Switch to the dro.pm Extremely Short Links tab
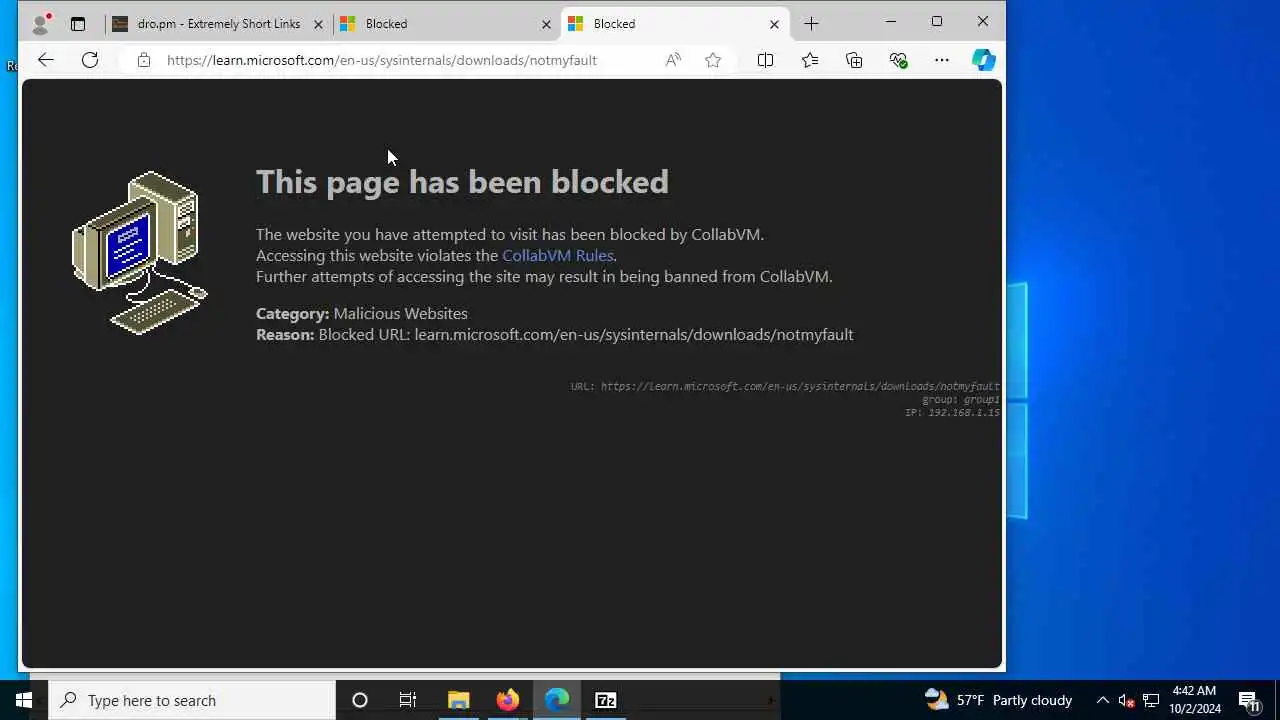Screen dimensions: 1280x720 [218, 24]
